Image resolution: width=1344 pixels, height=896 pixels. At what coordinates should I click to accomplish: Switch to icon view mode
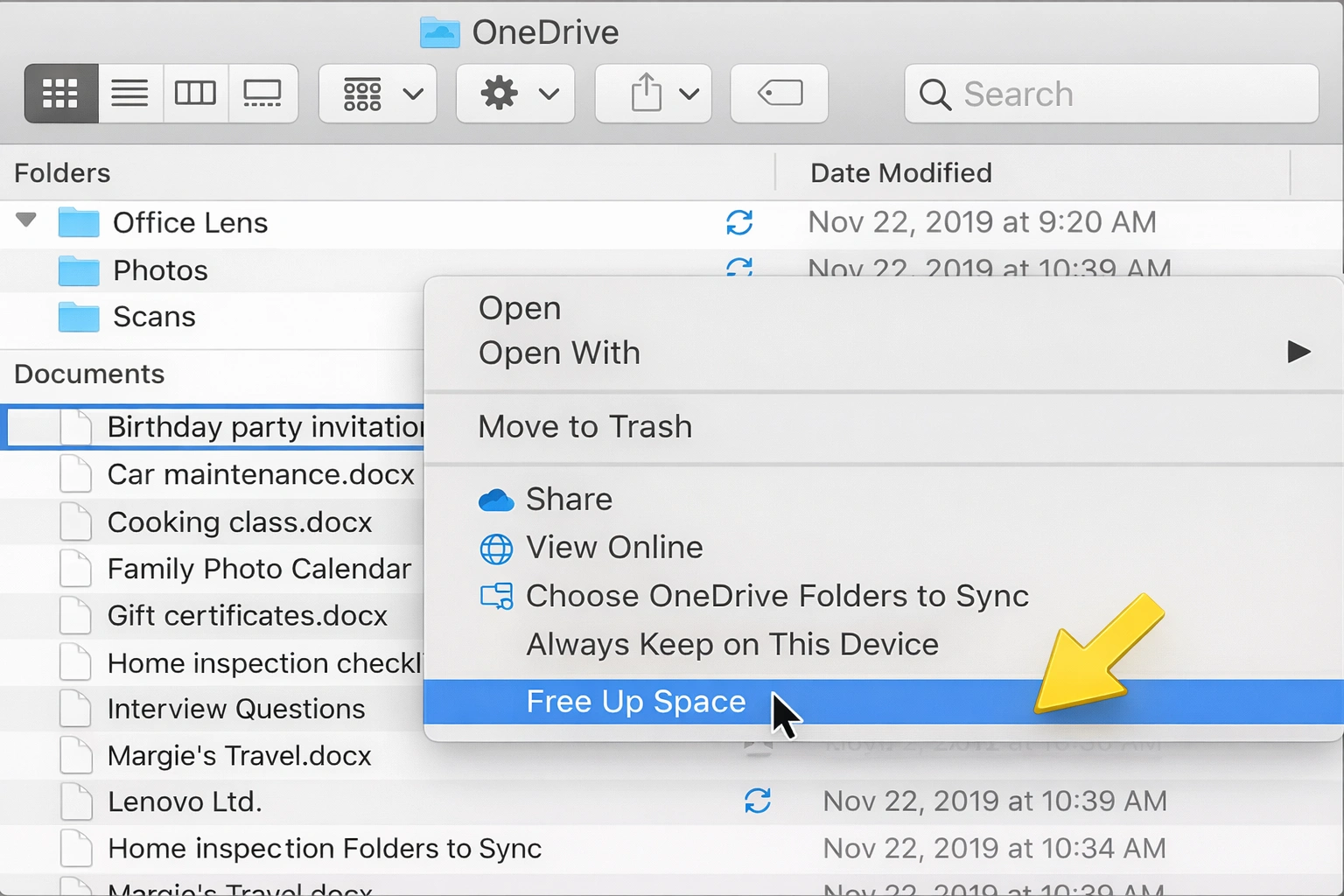tap(60, 93)
